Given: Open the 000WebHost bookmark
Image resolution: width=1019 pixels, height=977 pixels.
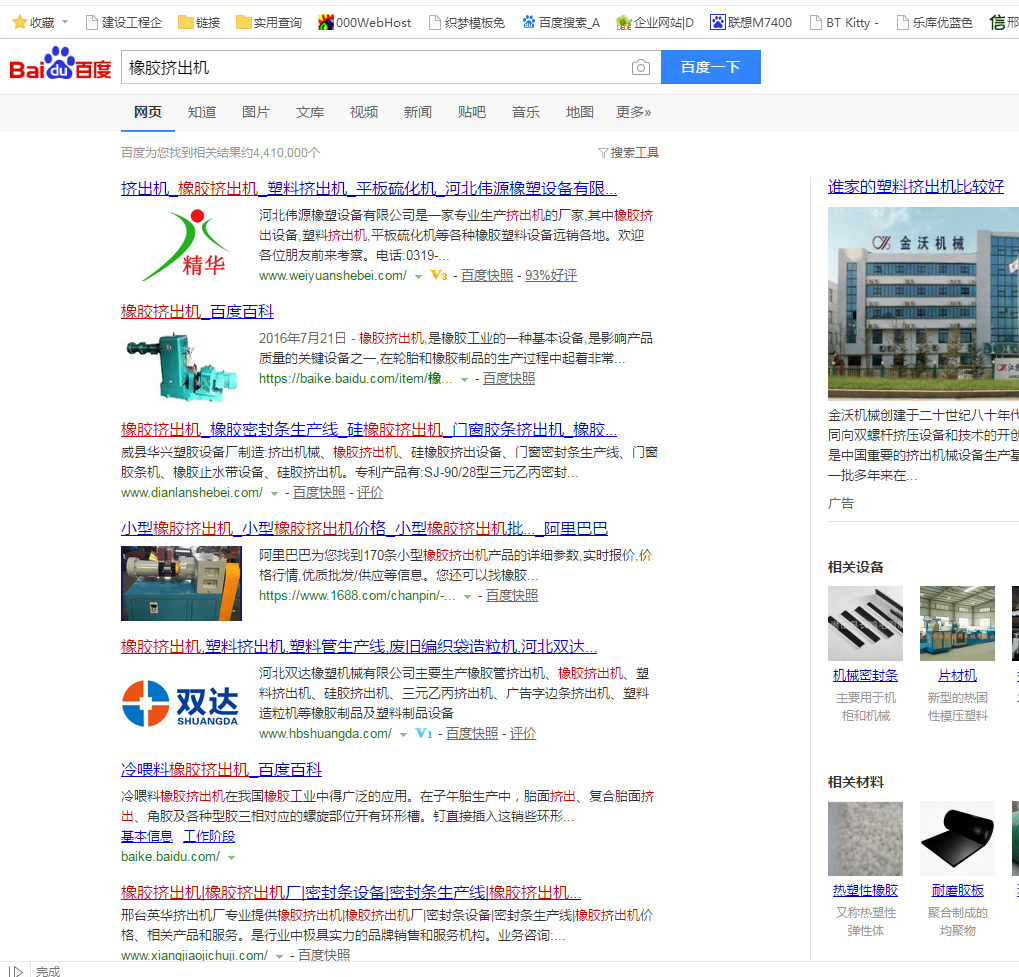Looking at the screenshot, I should point(365,23).
